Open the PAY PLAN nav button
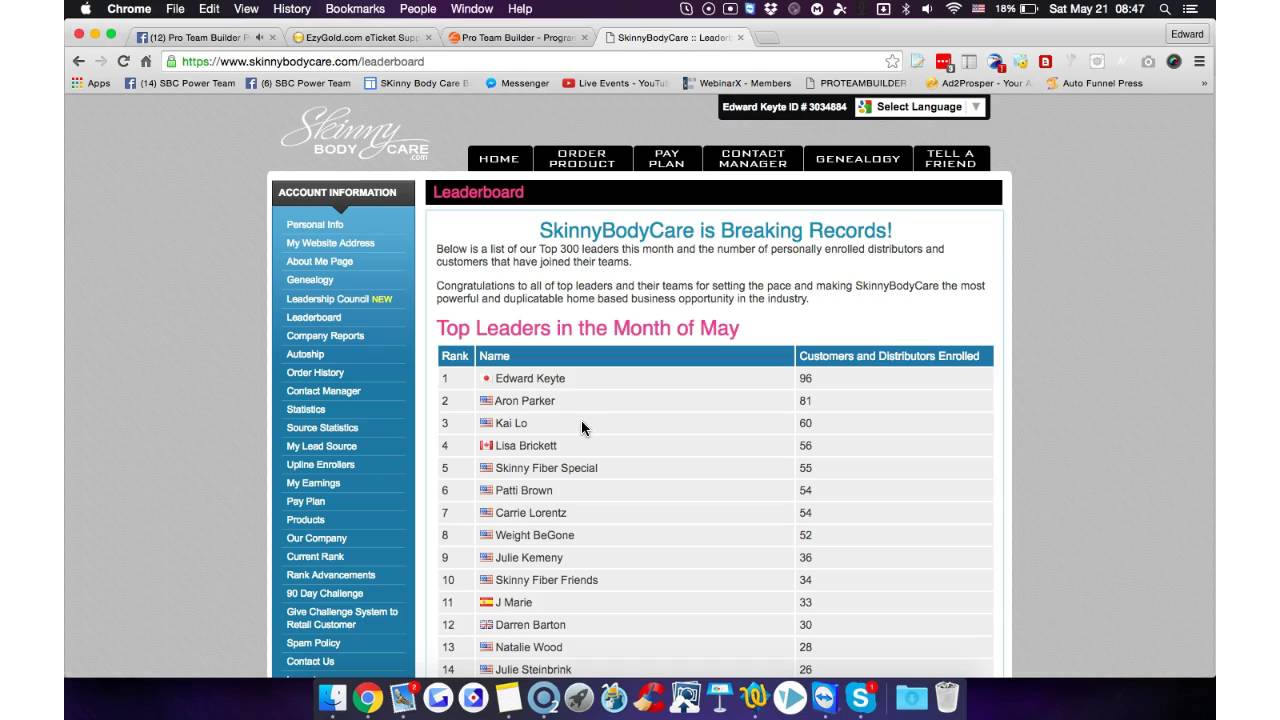The width and height of the screenshot is (1280, 720). (667, 158)
